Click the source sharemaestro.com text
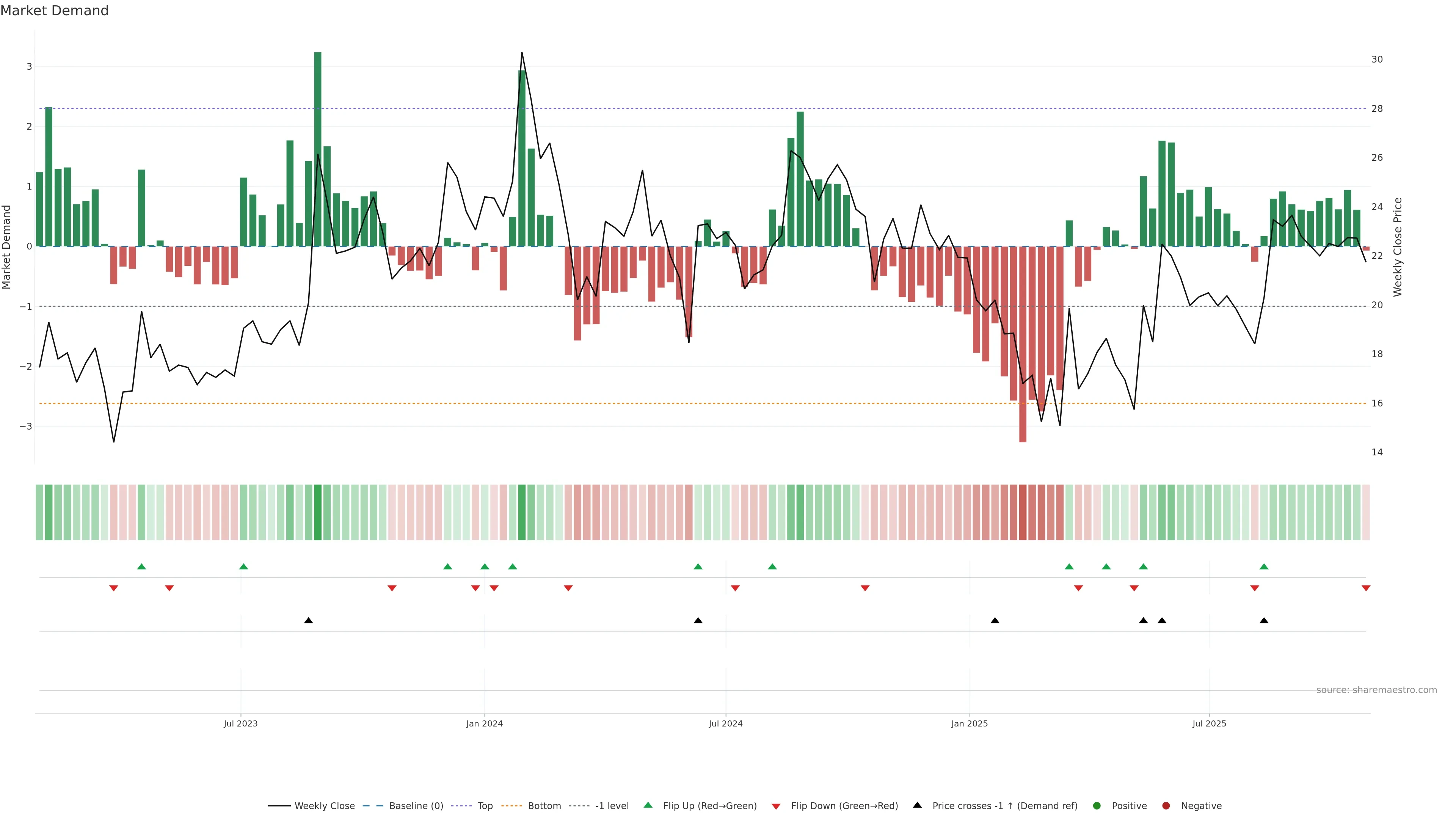Image resolution: width=1456 pixels, height=819 pixels. [x=1376, y=690]
